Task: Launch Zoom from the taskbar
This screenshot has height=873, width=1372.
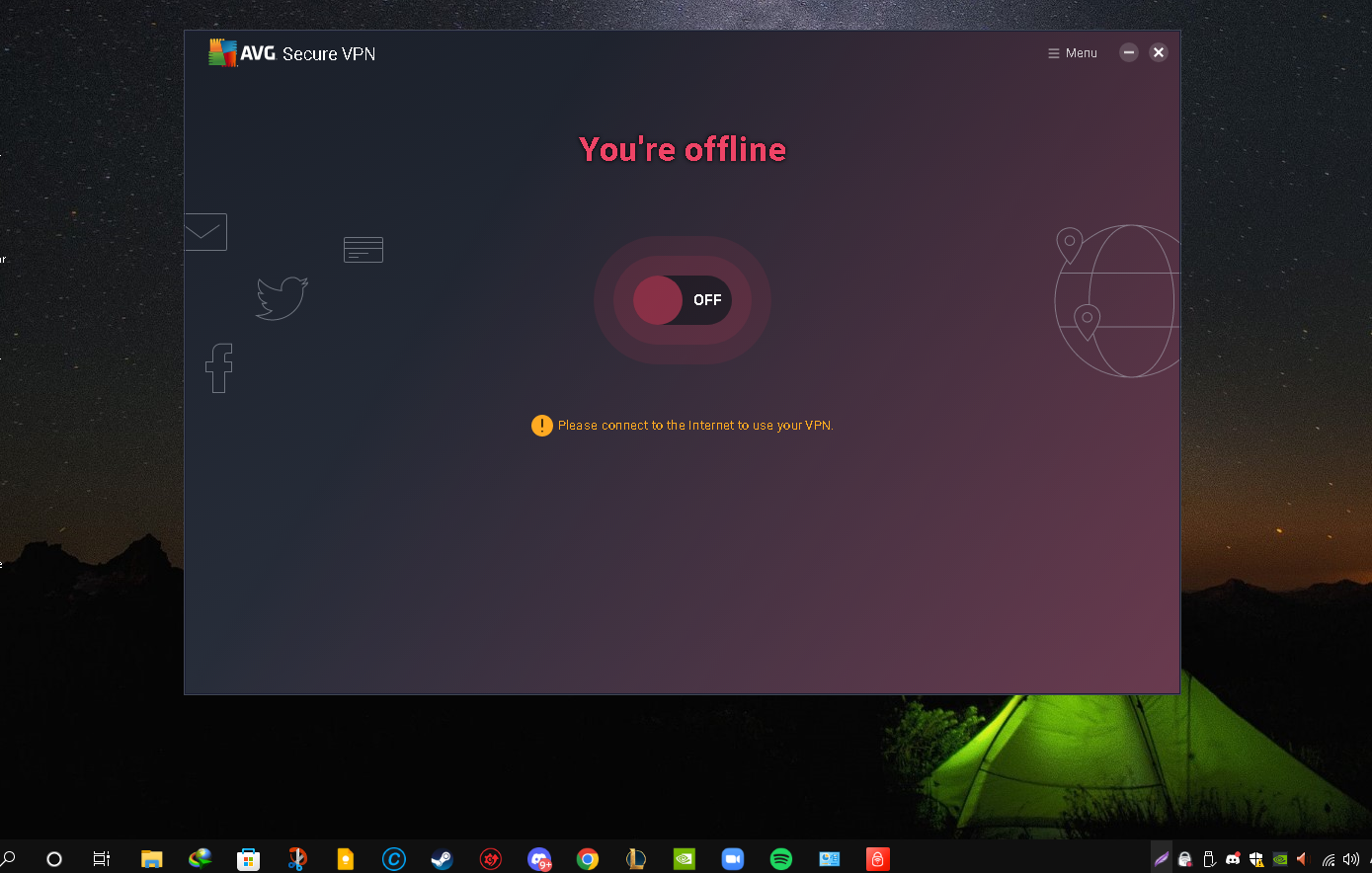Action: click(x=733, y=859)
